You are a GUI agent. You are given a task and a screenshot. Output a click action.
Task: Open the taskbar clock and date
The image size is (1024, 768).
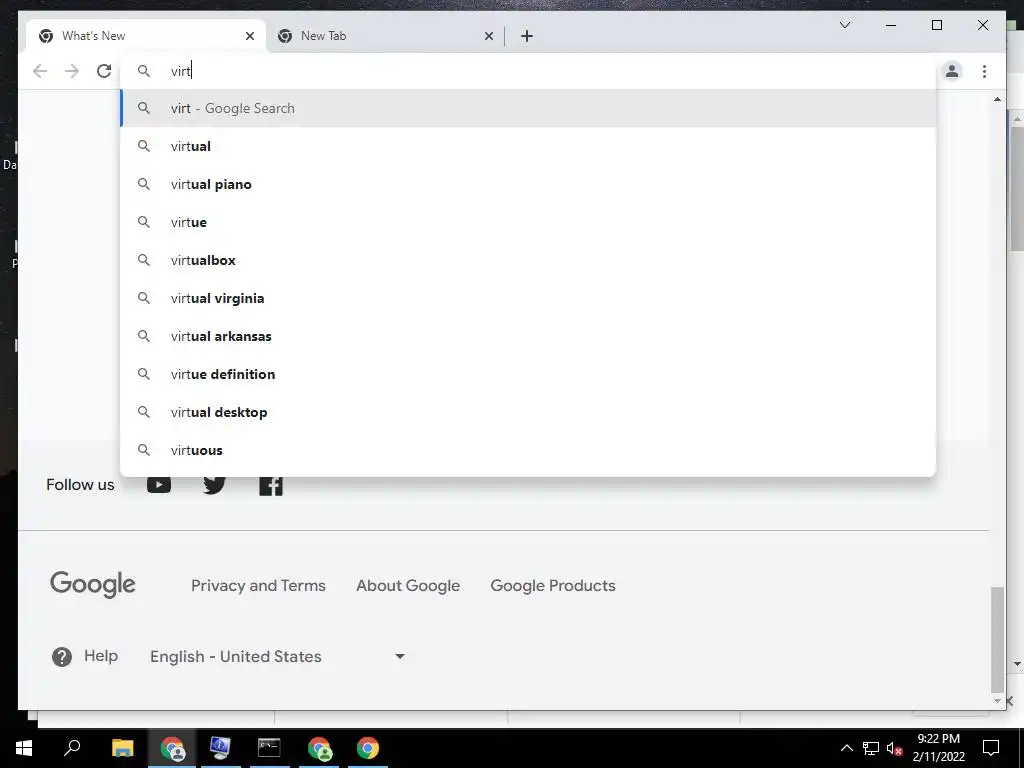(x=938, y=748)
